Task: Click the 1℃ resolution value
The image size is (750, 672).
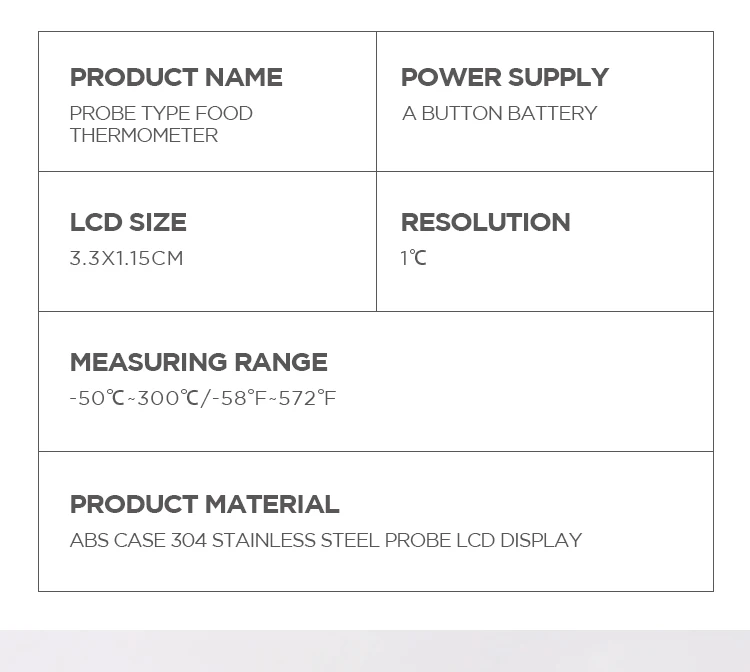Action: 413,258
